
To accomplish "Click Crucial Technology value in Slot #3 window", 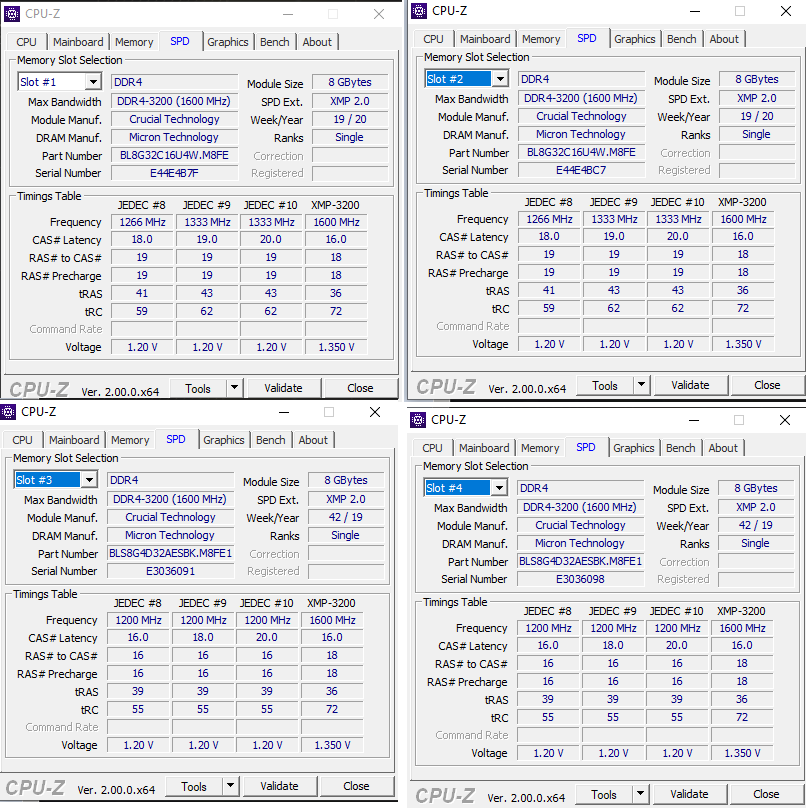I will pos(170,517).
